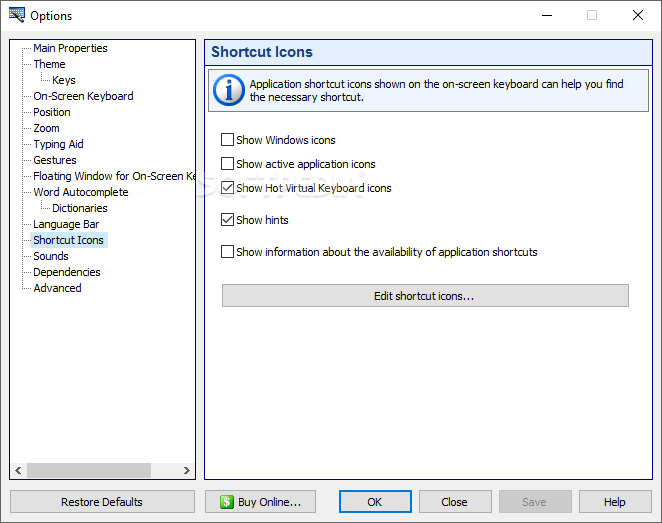Open Advanced settings
Screen dimensions: 662x523
[57, 288]
